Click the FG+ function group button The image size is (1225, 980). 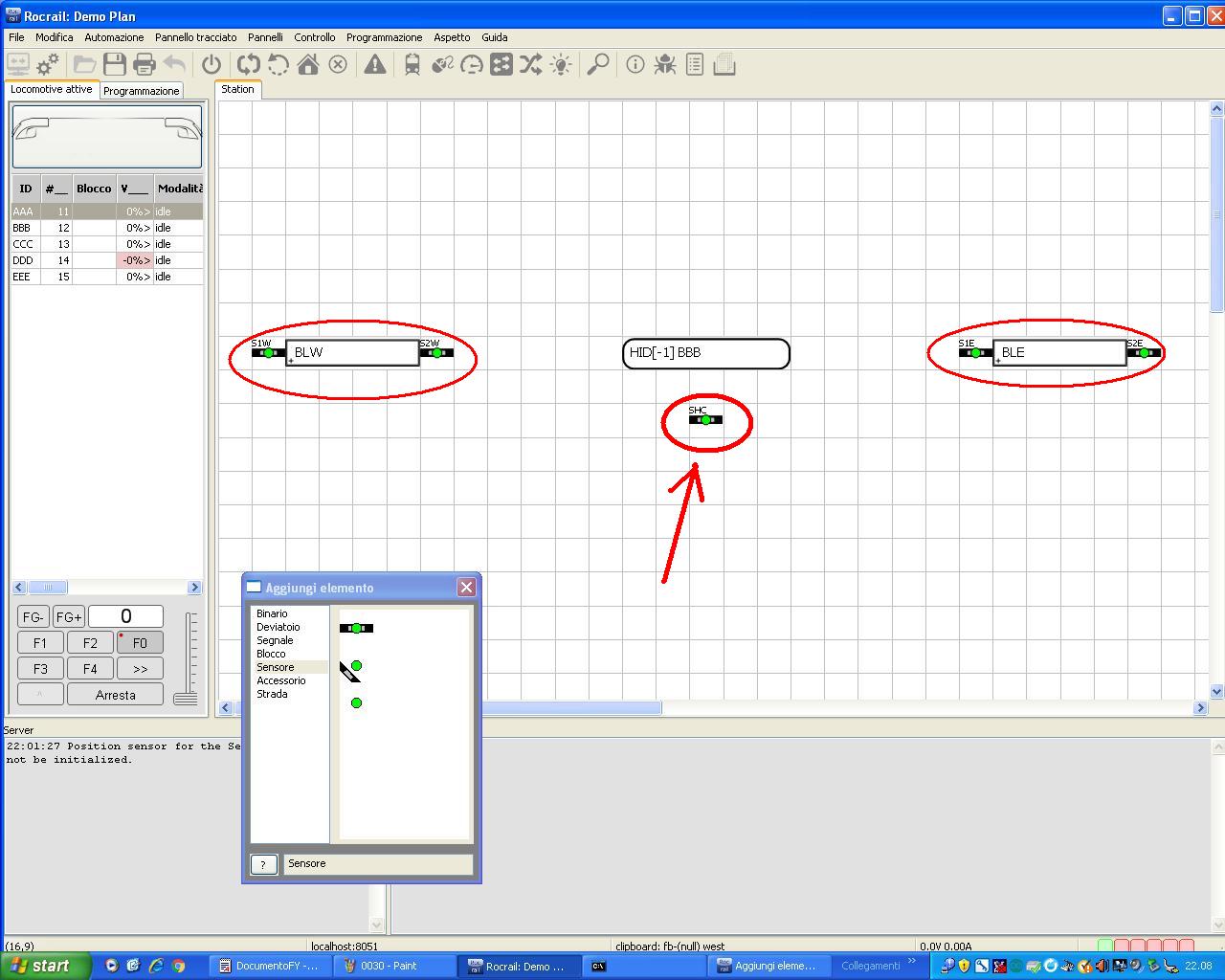pos(68,616)
